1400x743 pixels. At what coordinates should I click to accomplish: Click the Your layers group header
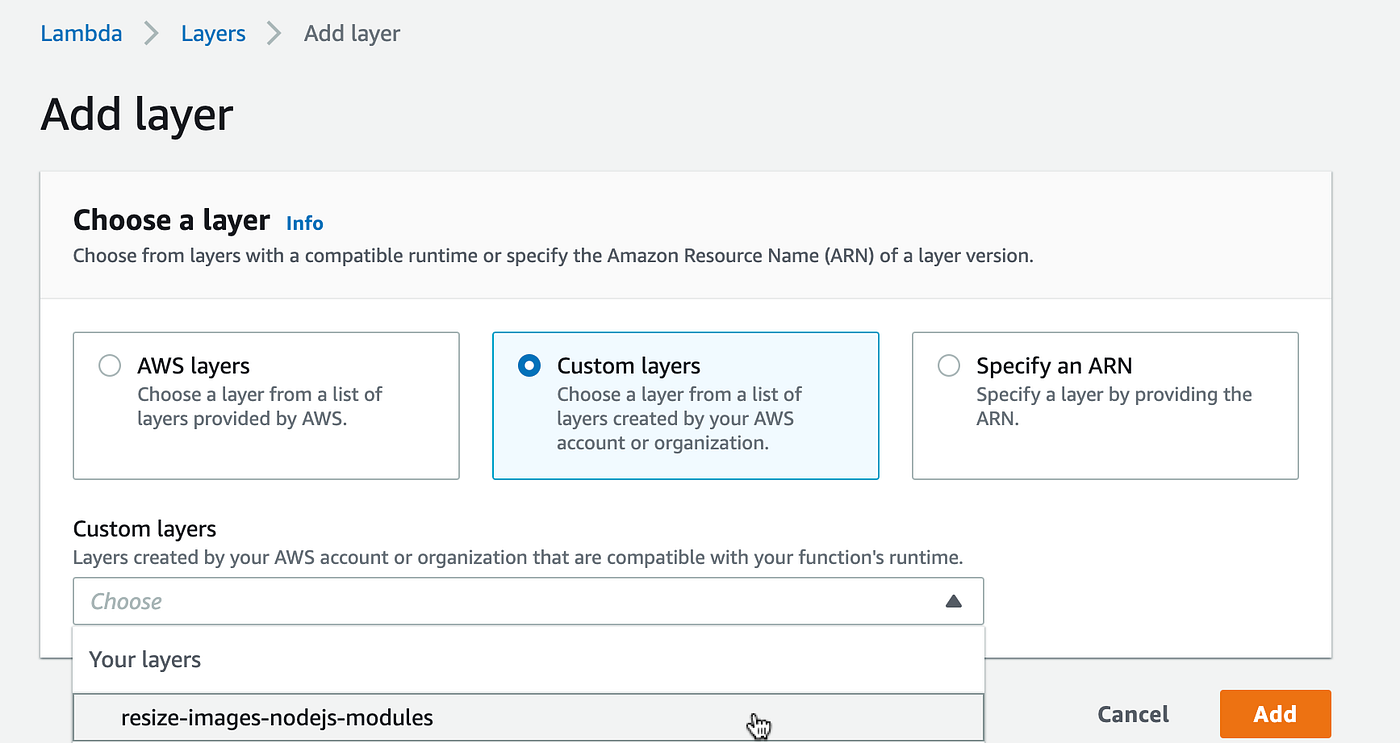click(x=145, y=660)
